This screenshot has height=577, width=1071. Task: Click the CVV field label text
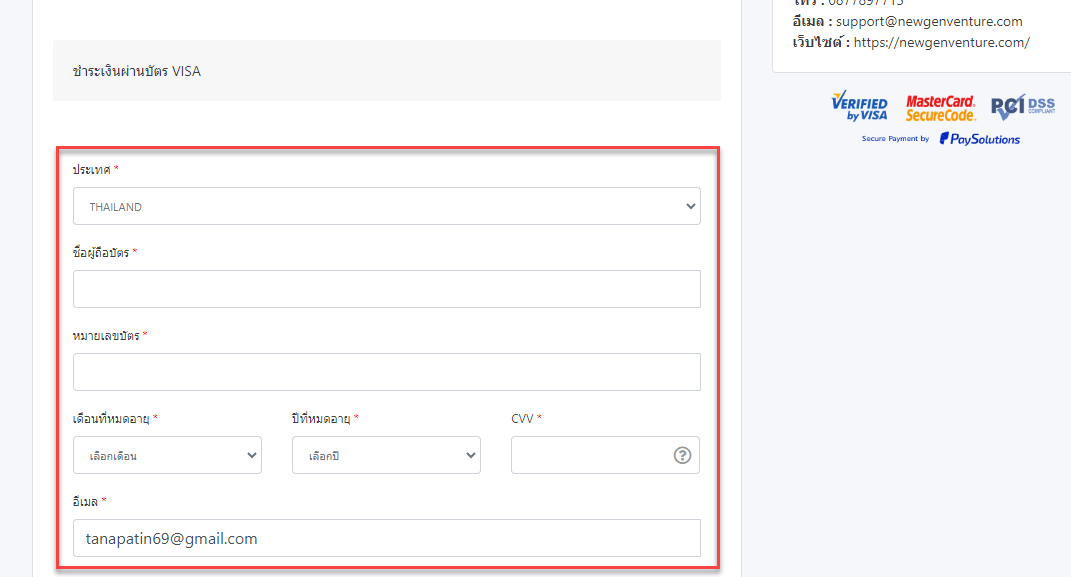click(522, 419)
